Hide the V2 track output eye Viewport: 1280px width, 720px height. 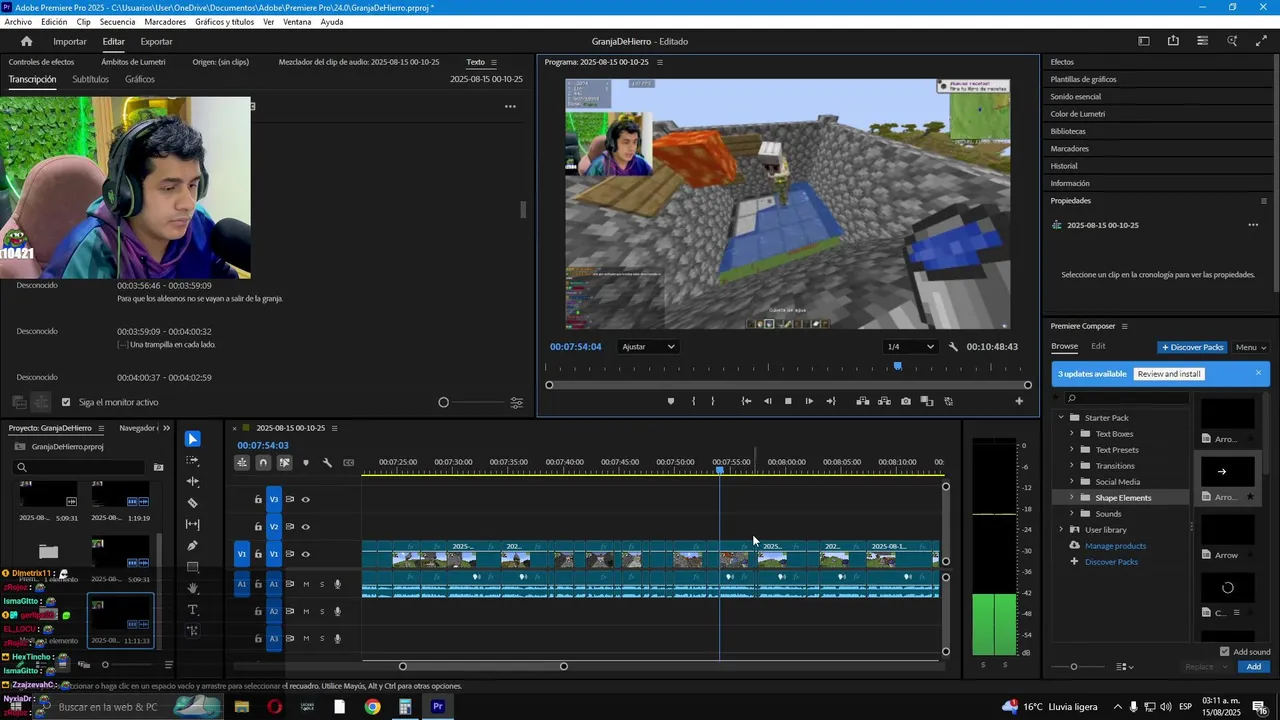[x=306, y=527]
